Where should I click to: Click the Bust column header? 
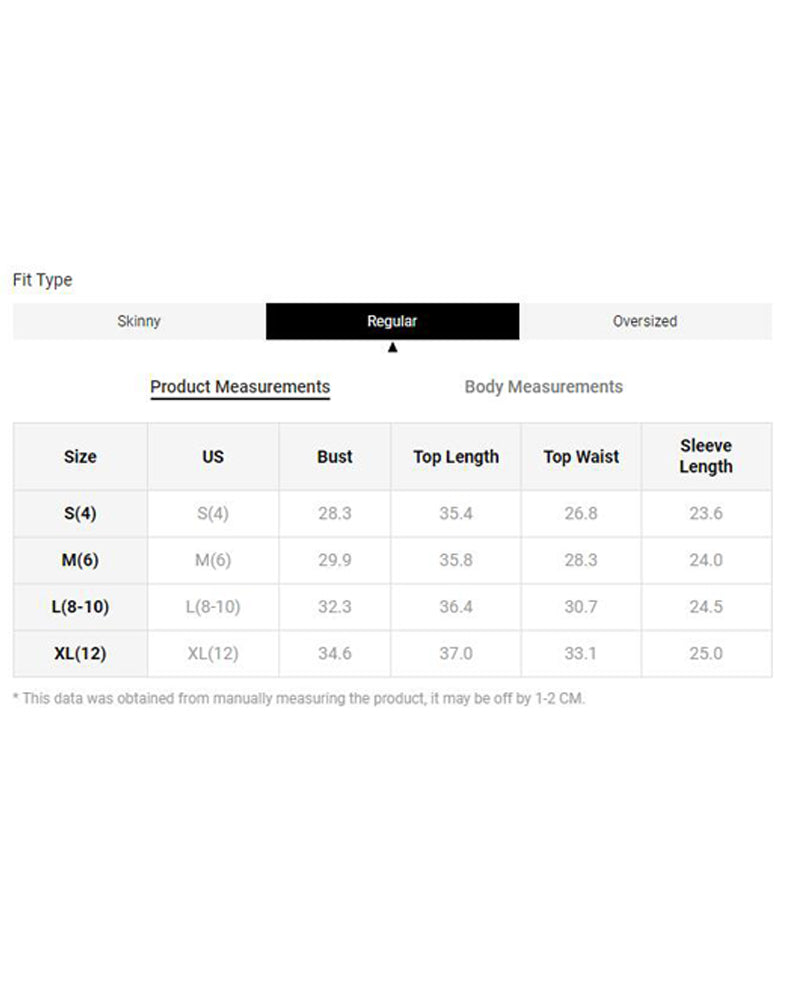[x=335, y=457]
